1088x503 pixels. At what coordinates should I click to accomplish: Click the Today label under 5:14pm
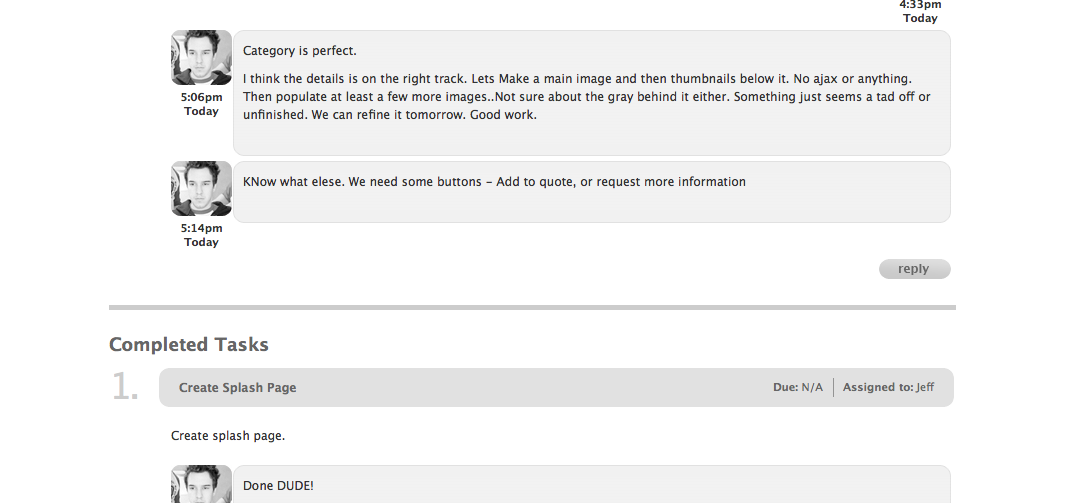coord(201,242)
